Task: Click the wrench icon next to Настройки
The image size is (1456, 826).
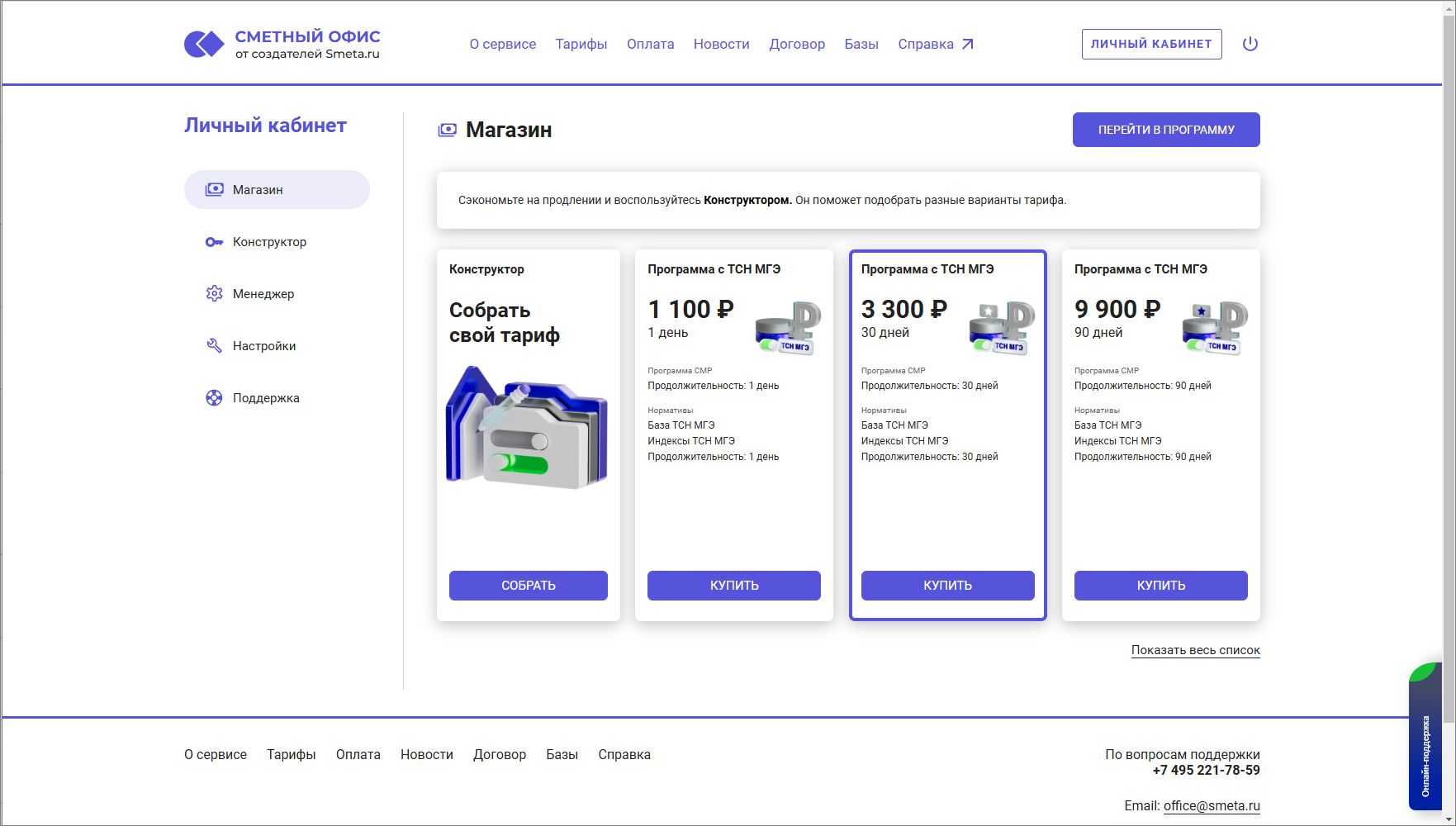Action: click(214, 346)
